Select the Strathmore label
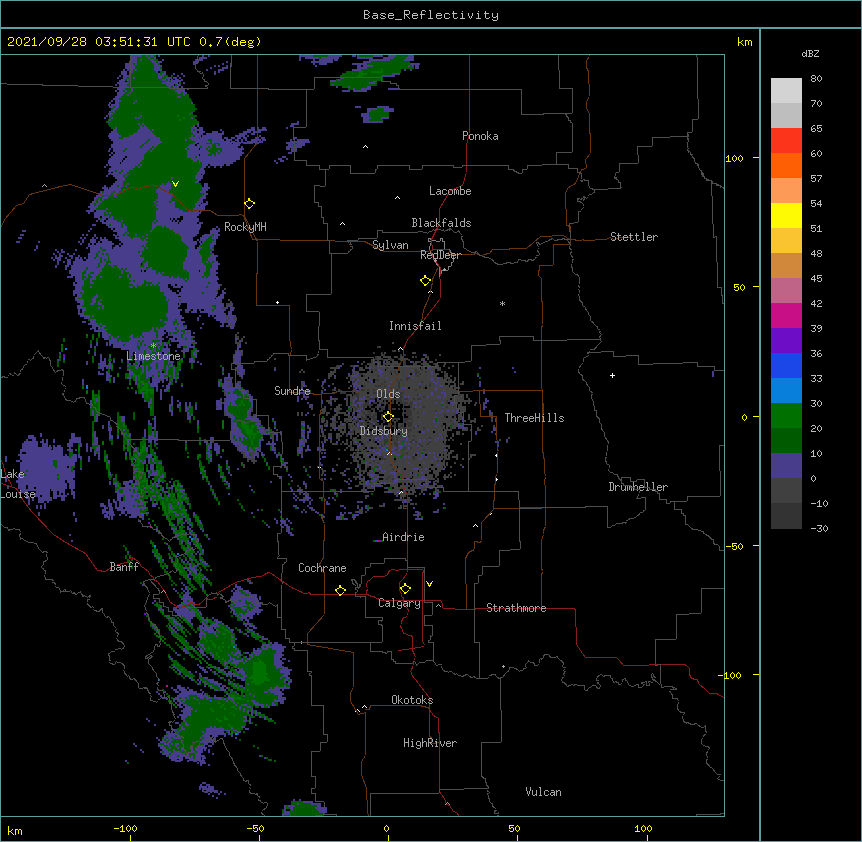The height and width of the screenshot is (842, 862). [516, 608]
